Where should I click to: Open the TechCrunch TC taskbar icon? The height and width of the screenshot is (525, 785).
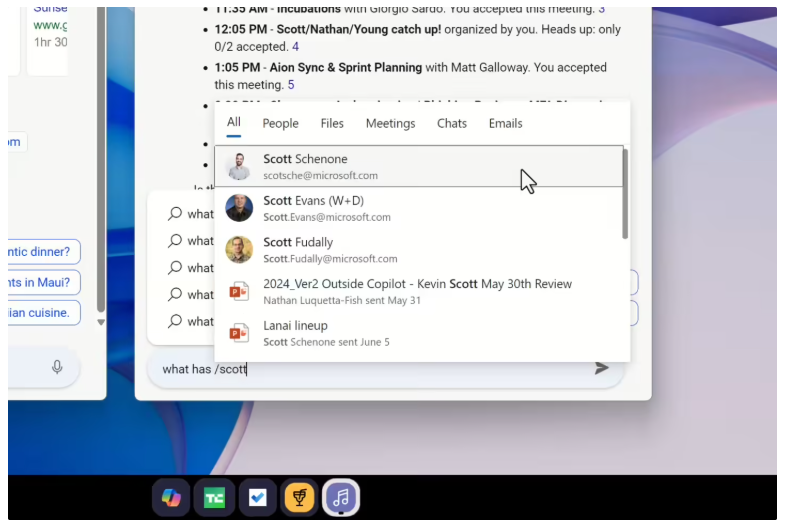point(214,497)
